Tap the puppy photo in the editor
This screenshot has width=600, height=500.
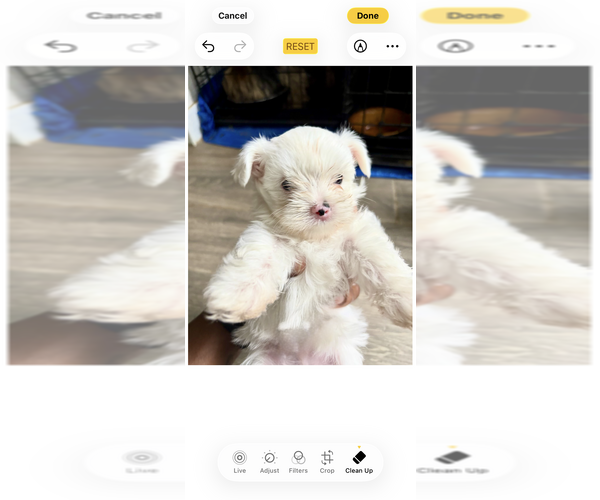(x=300, y=215)
